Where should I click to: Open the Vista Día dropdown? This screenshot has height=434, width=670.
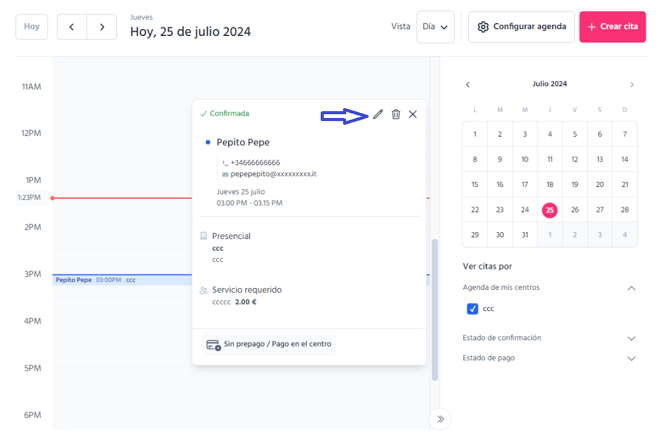click(x=436, y=27)
